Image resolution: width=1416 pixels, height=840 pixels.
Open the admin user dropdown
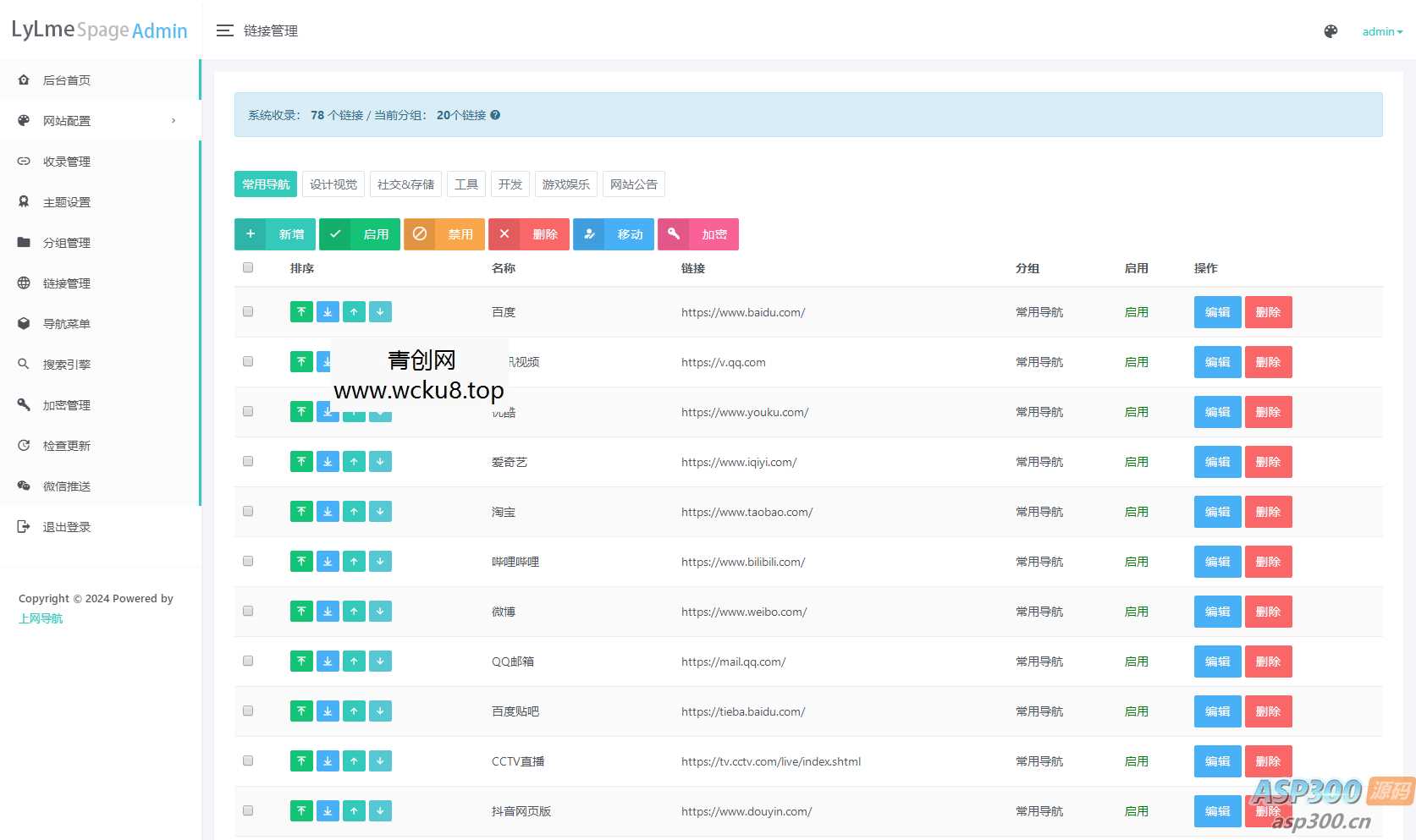point(1381,32)
